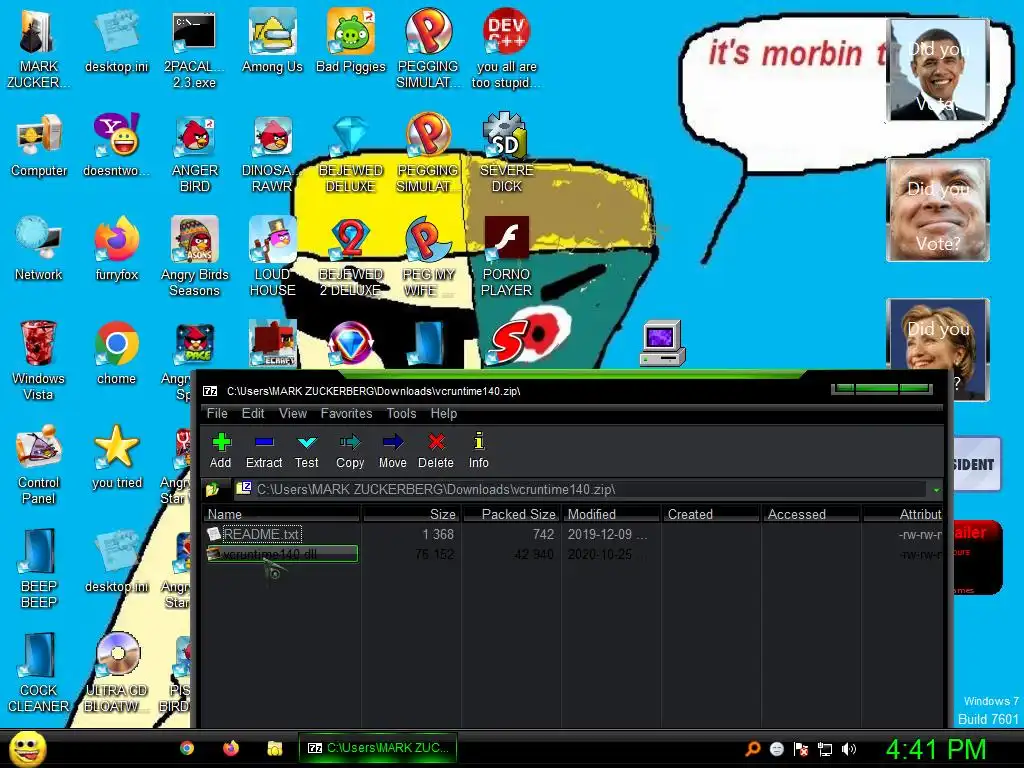Open 2PACAL 2.3.exe desktop icon
Image resolution: width=1024 pixels, height=768 pixels.
pyautogui.click(x=194, y=49)
